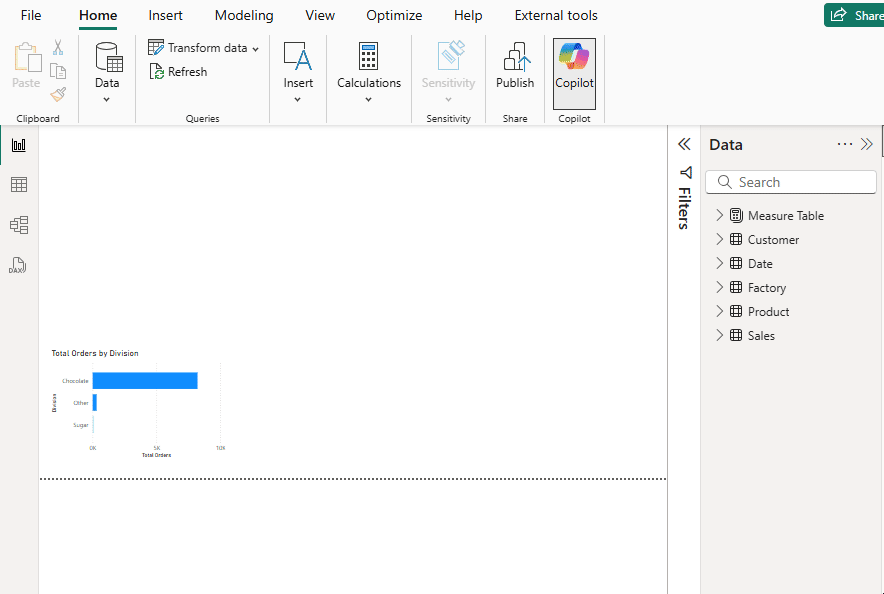Open DAX query view in sidebar
The width and height of the screenshot is (884, 594).
[17, 265]
